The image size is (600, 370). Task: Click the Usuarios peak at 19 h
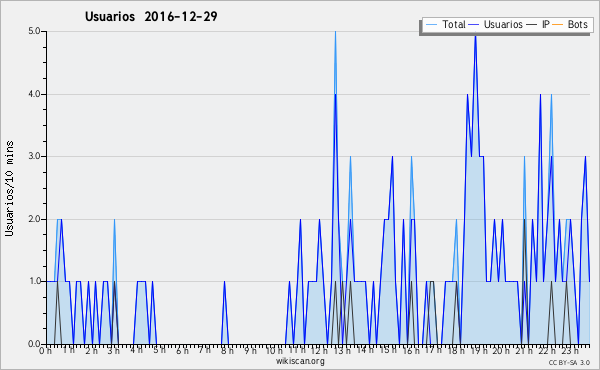475,36
